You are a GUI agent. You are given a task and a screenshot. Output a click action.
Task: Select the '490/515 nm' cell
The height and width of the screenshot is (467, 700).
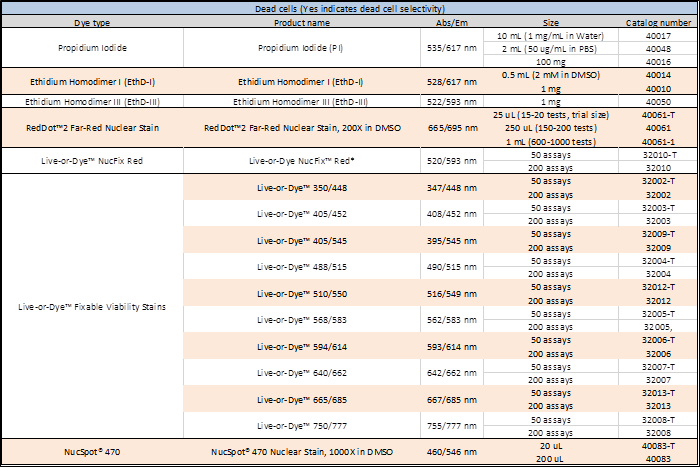click(452, 267)
